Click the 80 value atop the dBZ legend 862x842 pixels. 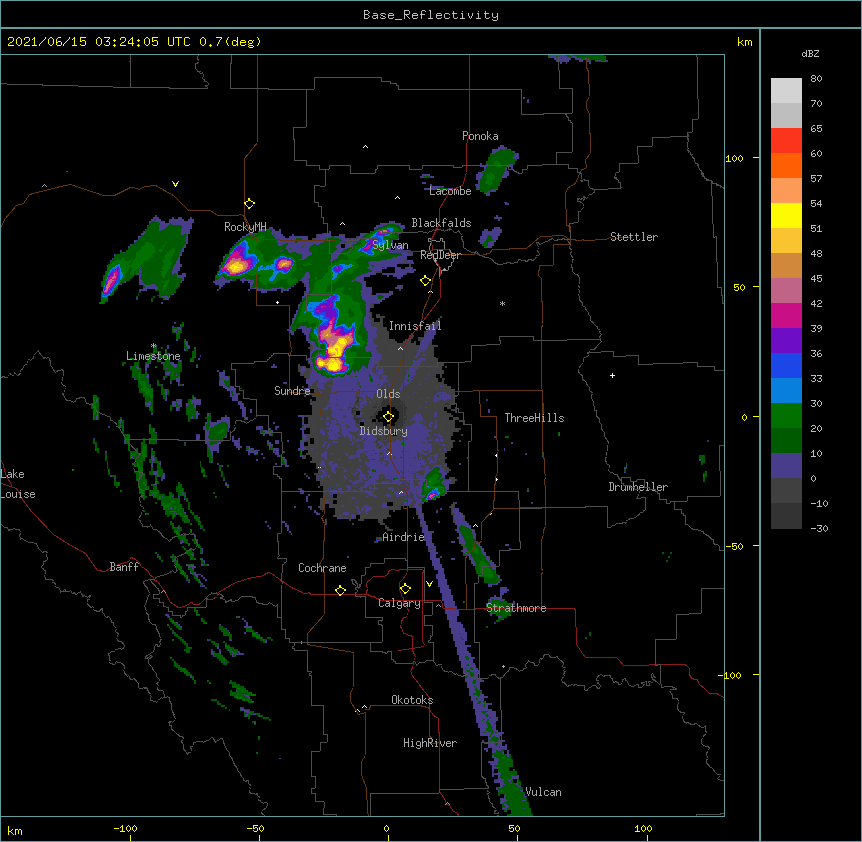[x=816, y=79]
